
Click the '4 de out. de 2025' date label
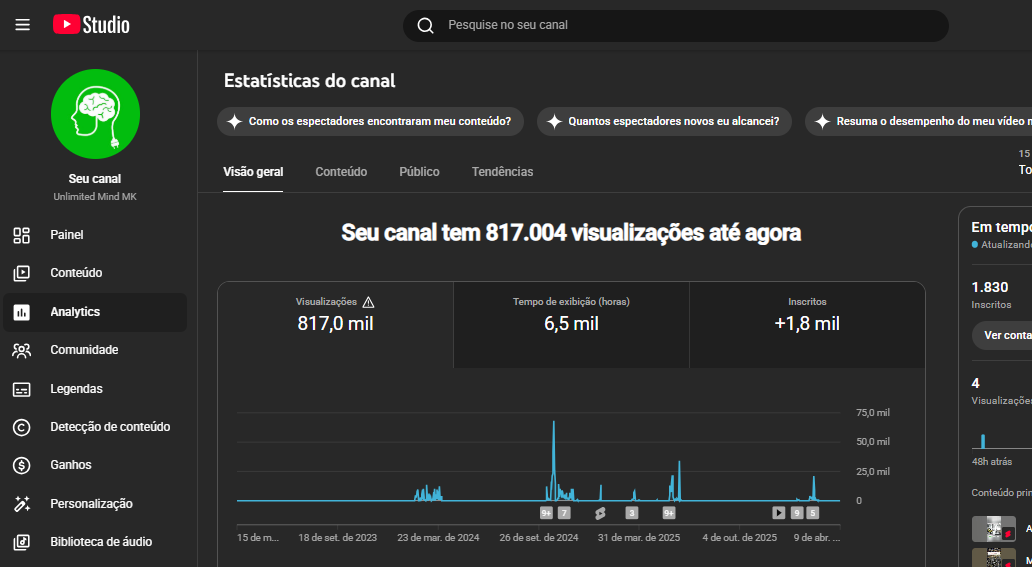coord(740,537)
